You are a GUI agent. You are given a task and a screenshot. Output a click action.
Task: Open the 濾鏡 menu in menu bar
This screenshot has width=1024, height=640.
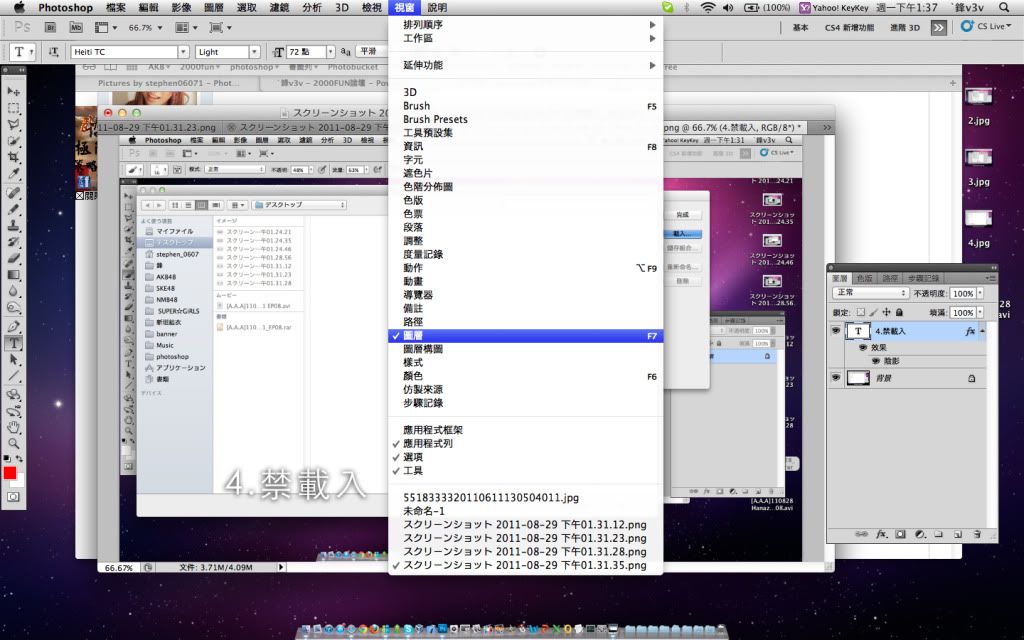pyautogui.click(x=280, y=8)
